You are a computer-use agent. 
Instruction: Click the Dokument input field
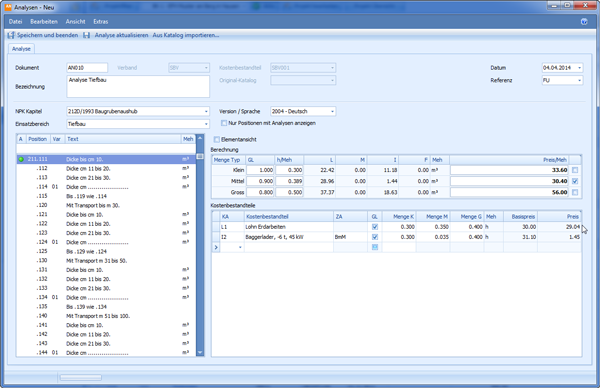[87, 68]
